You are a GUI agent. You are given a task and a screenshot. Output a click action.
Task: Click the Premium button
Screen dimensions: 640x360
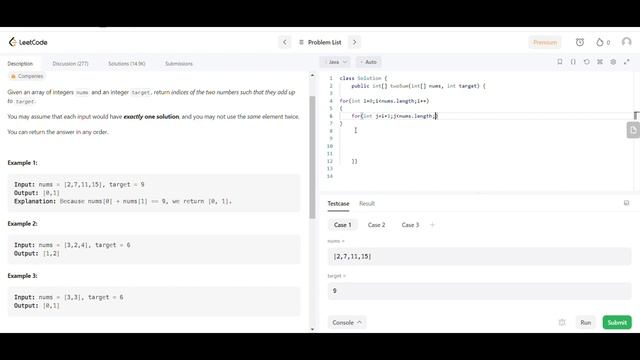tap(545, 42)
